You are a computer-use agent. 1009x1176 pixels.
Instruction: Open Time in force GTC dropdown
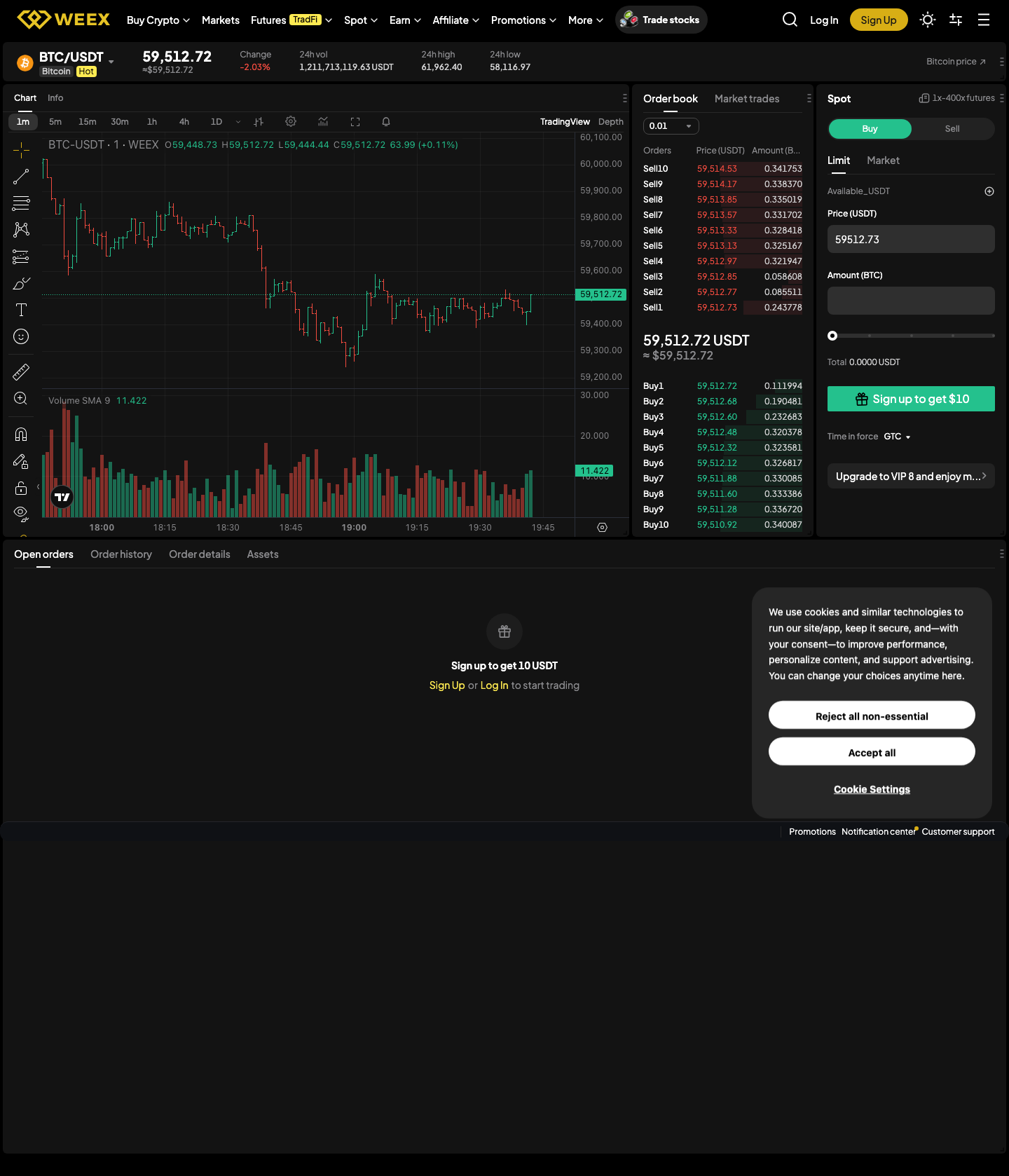pyautogui.click(x=897, y=437)
